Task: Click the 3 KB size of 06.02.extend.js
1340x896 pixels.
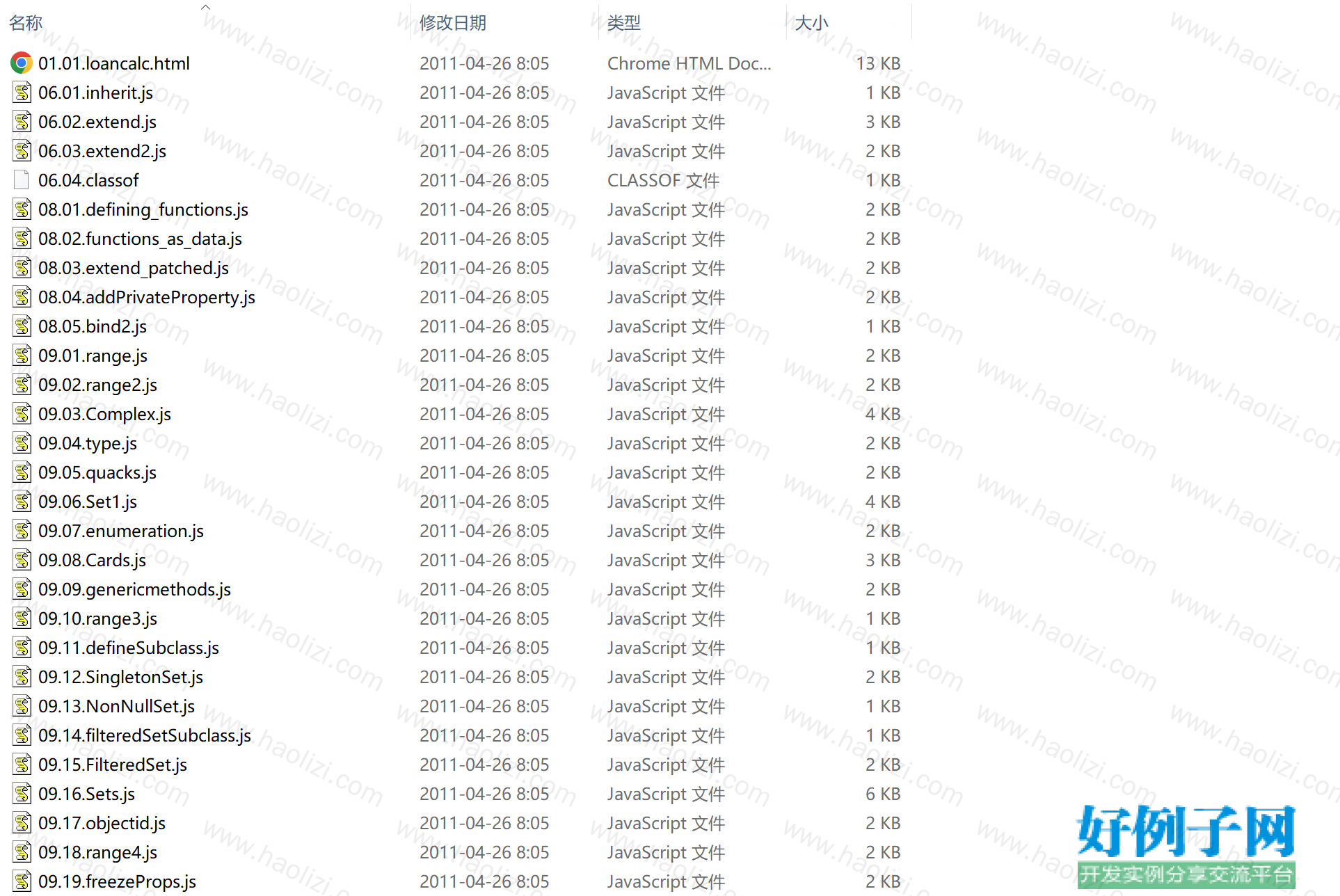Action: (883, 122)
